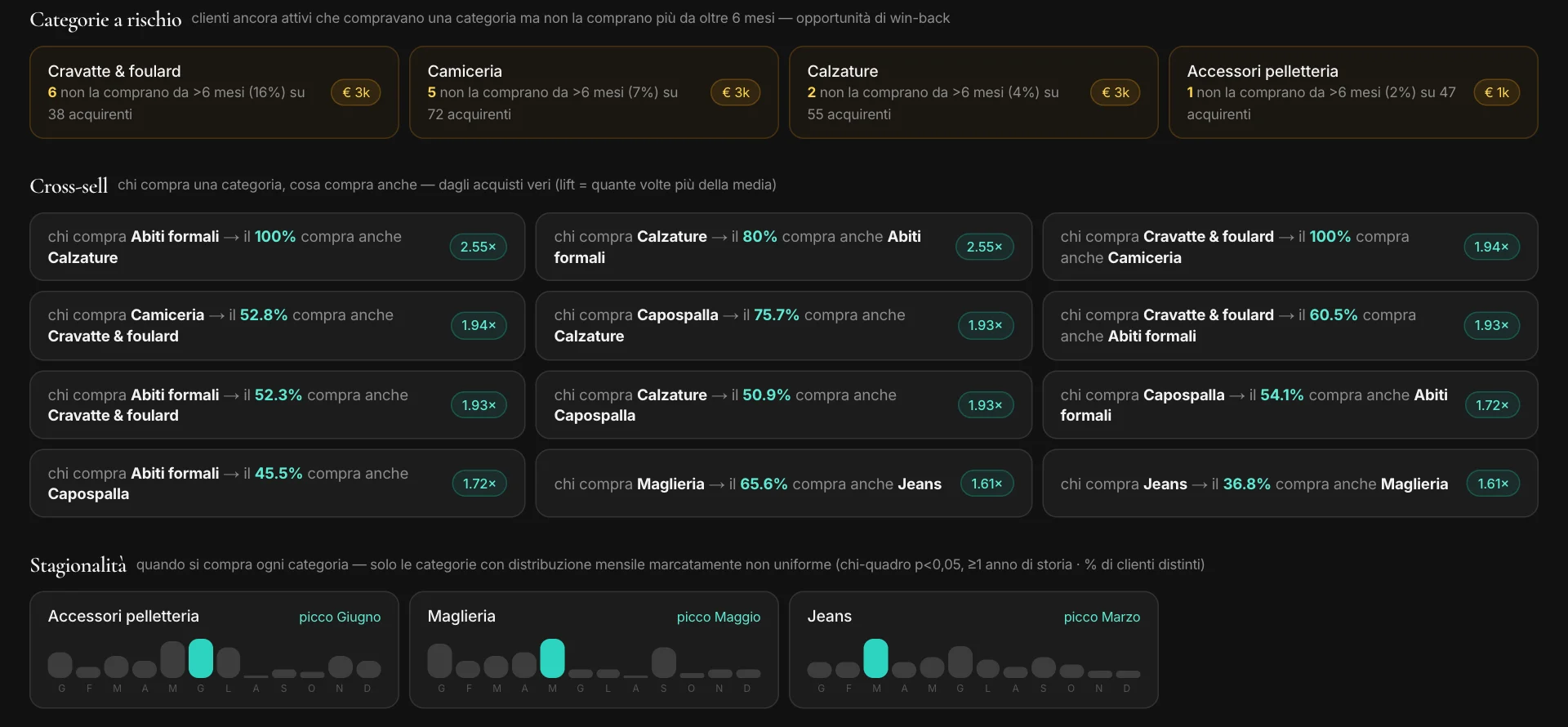Click the 100% figure in Abiti formali → Calzature

coord(275,236)
